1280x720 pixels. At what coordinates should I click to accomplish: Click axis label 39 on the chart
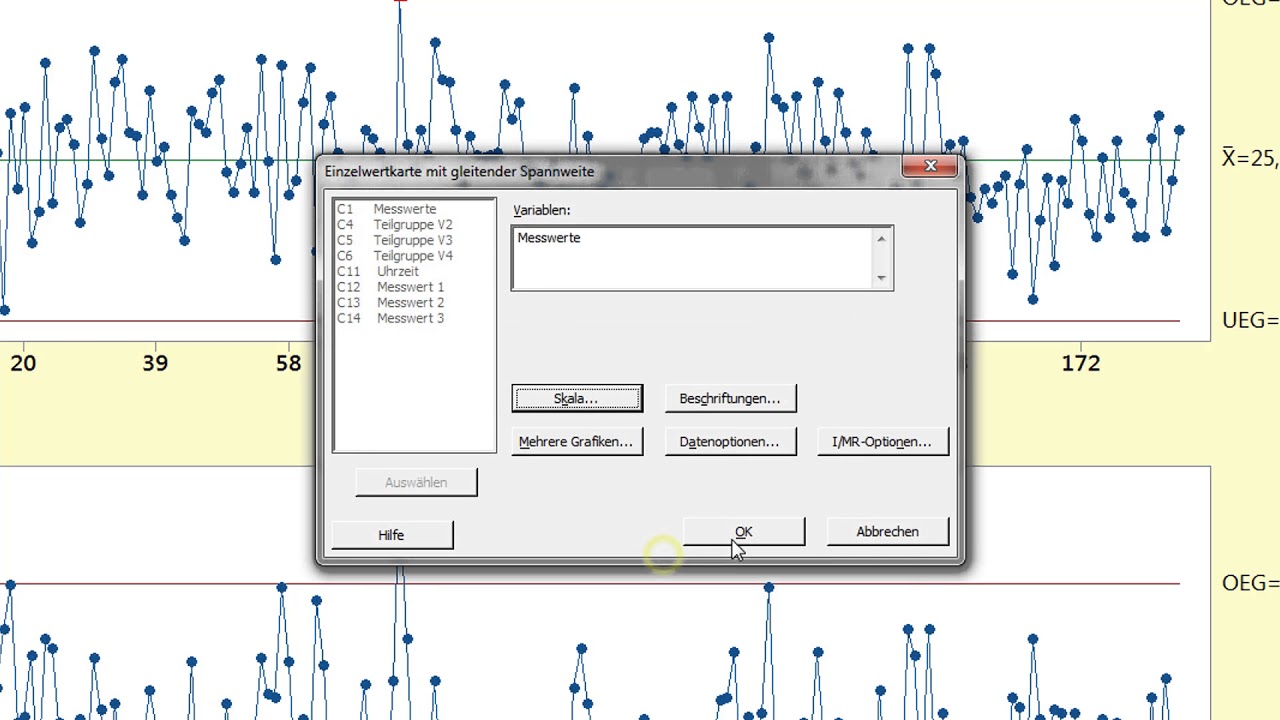155,363
